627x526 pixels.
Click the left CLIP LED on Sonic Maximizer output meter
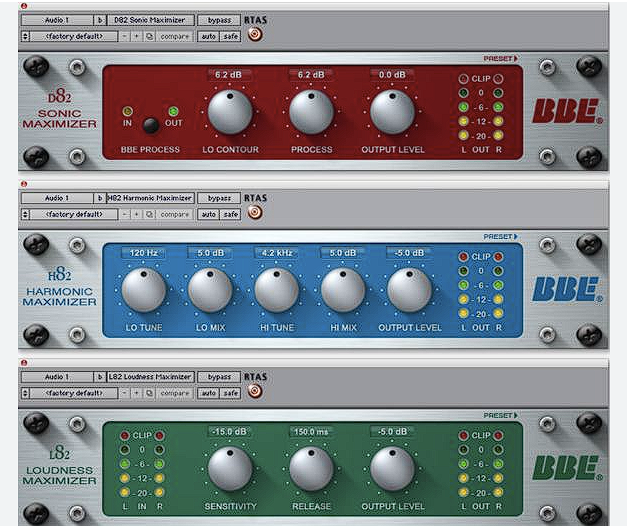pyautogui.click(x=463, y=79)
